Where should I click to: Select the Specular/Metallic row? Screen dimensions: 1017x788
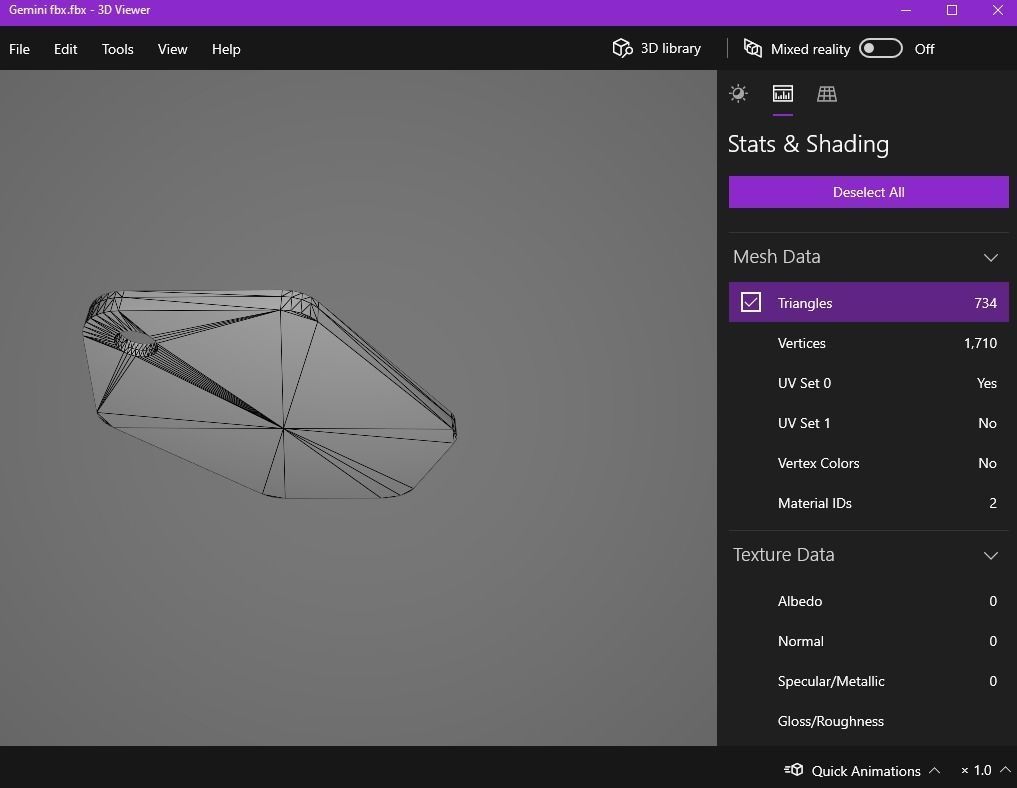[868, 681]
